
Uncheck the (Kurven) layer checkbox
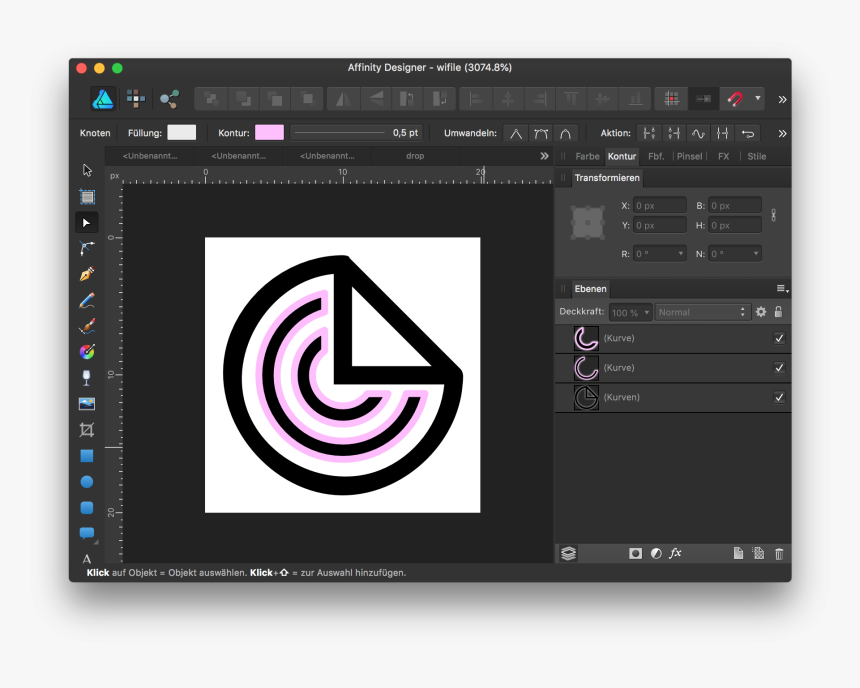pos(779,397)
